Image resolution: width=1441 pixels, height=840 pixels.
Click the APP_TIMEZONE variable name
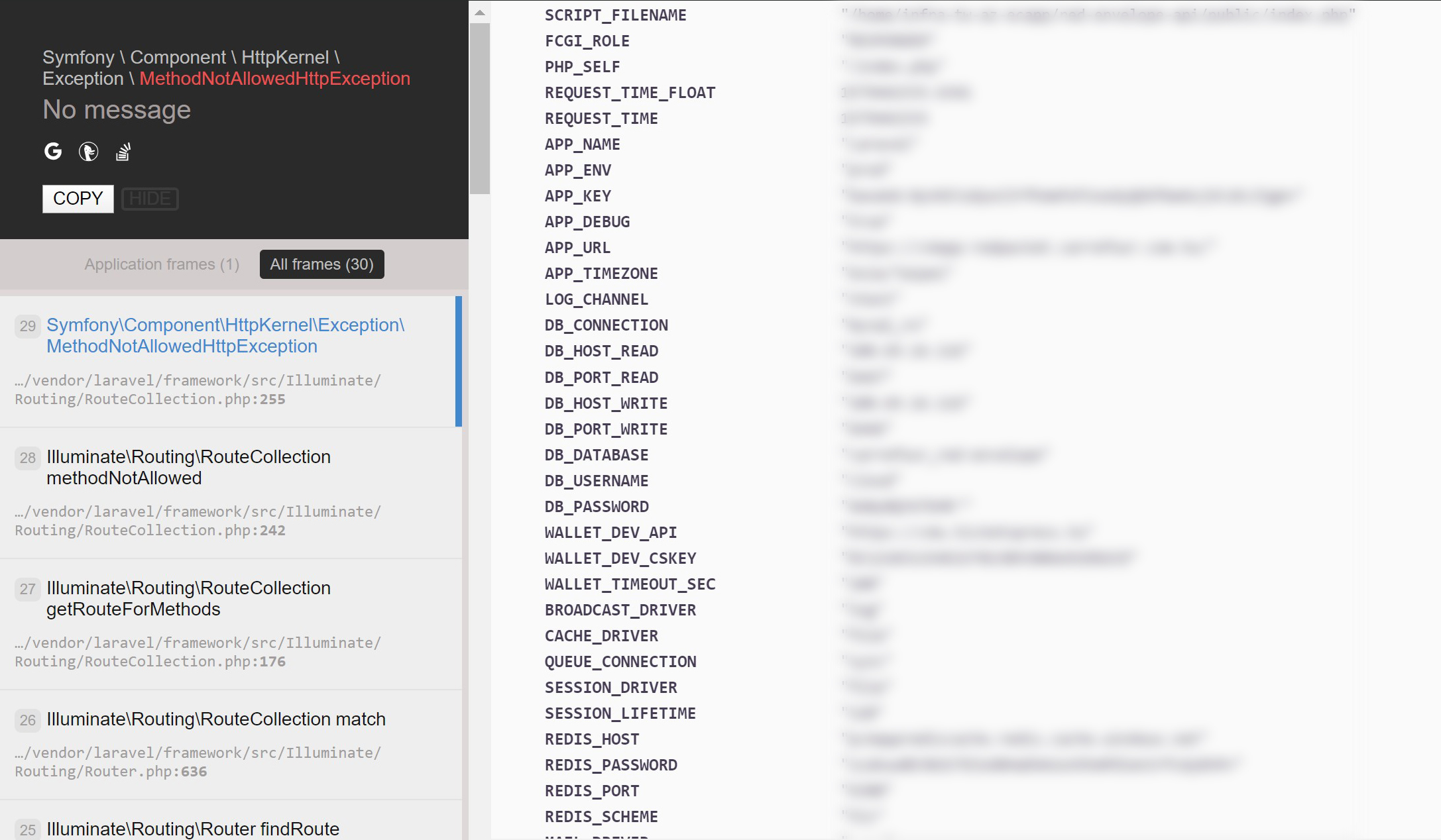pos(602,274)
